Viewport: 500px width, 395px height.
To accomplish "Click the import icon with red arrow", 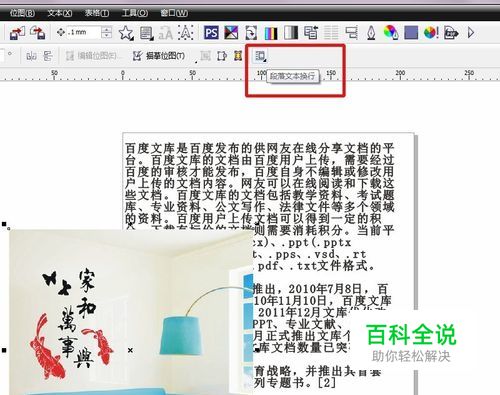I will point(17,33).
